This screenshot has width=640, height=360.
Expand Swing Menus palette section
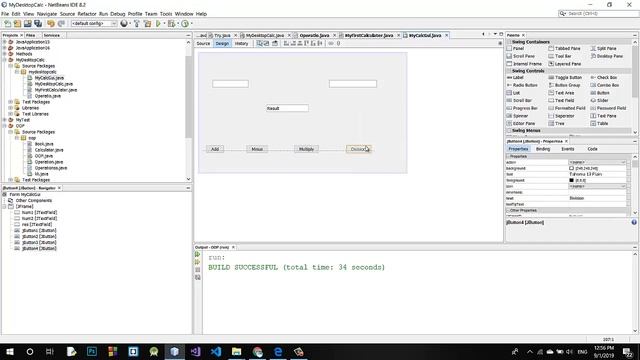[x=509, y=131]
